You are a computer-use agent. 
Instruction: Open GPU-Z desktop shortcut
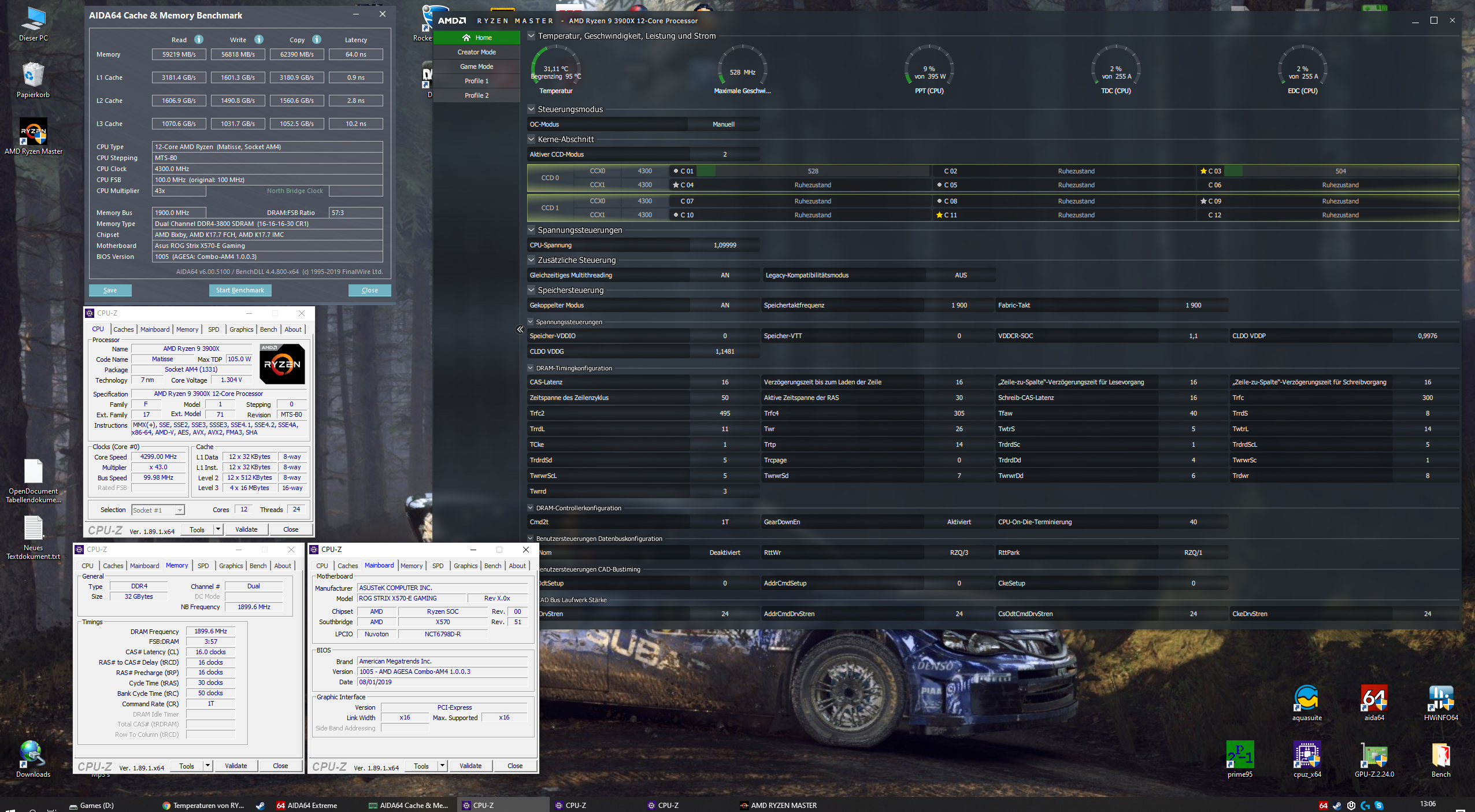pos(1374,756)
